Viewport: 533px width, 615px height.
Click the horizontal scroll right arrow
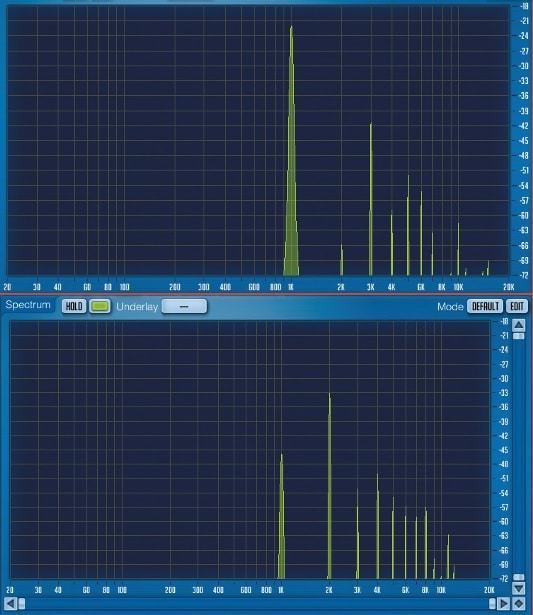[504, 603]
